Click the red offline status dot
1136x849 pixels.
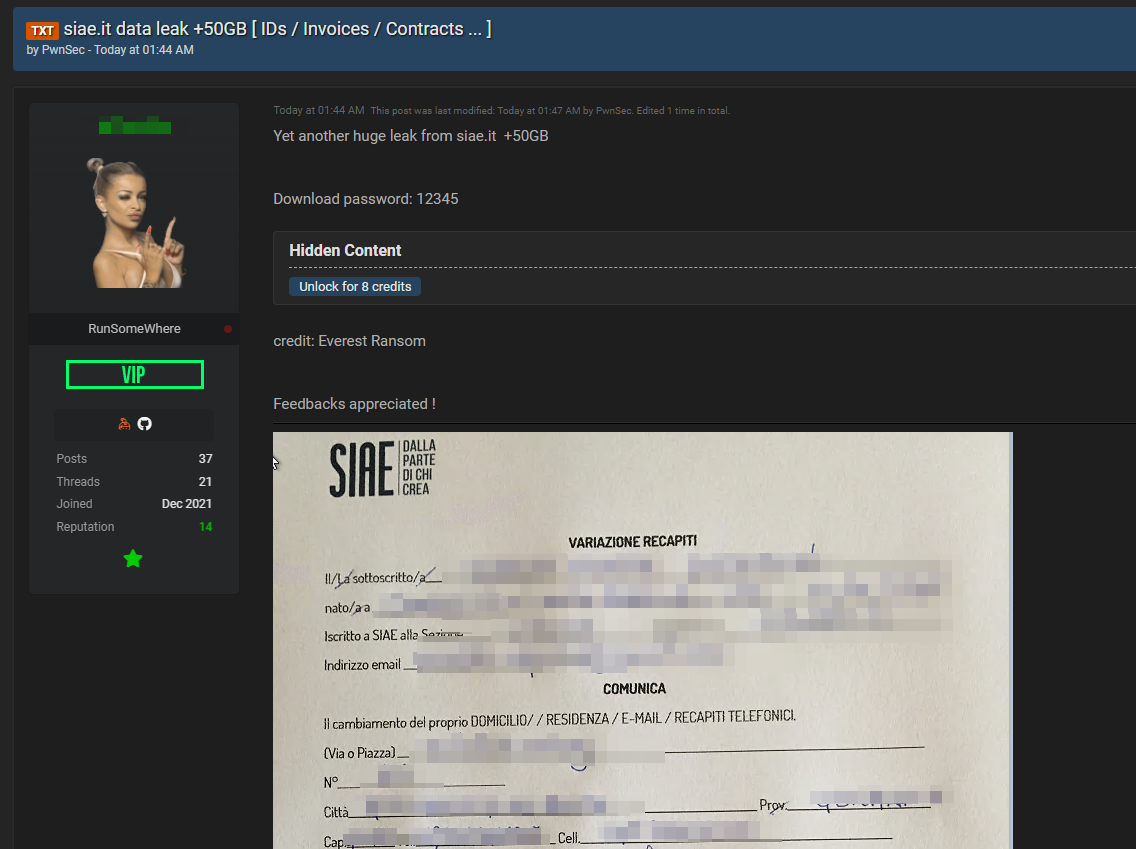228,329
